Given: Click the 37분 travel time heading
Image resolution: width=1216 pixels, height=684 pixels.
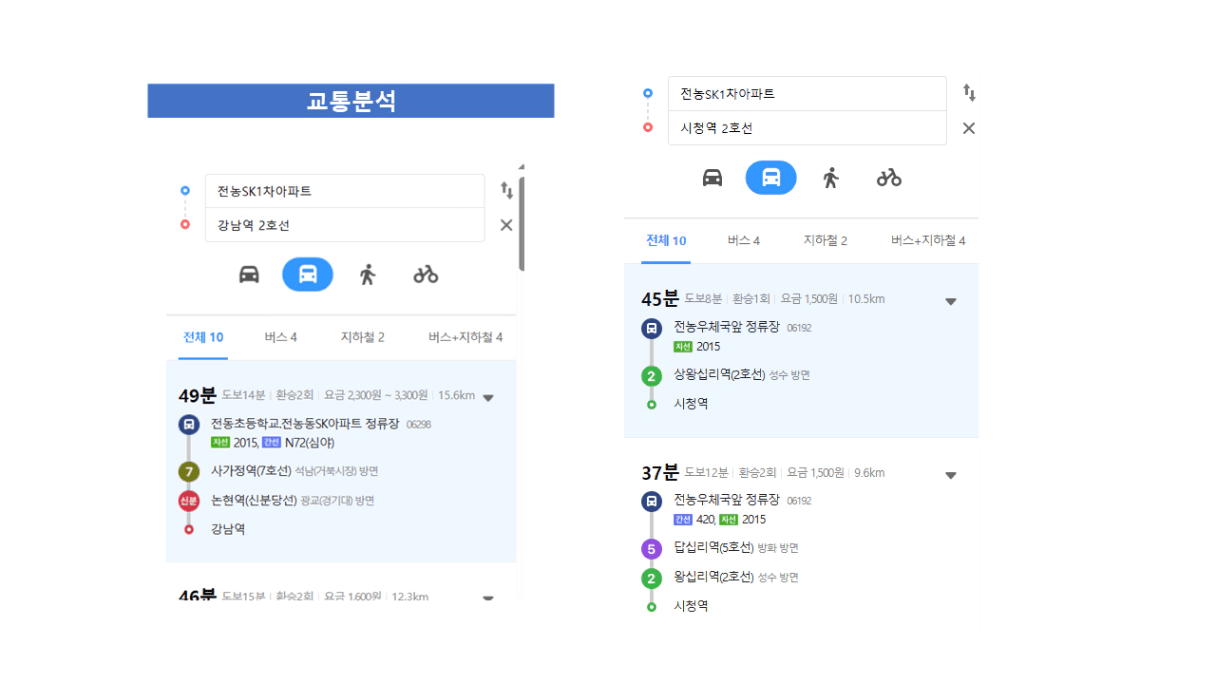Looking at the screenshot, I should pyautogui.click(x=660, y=473).
